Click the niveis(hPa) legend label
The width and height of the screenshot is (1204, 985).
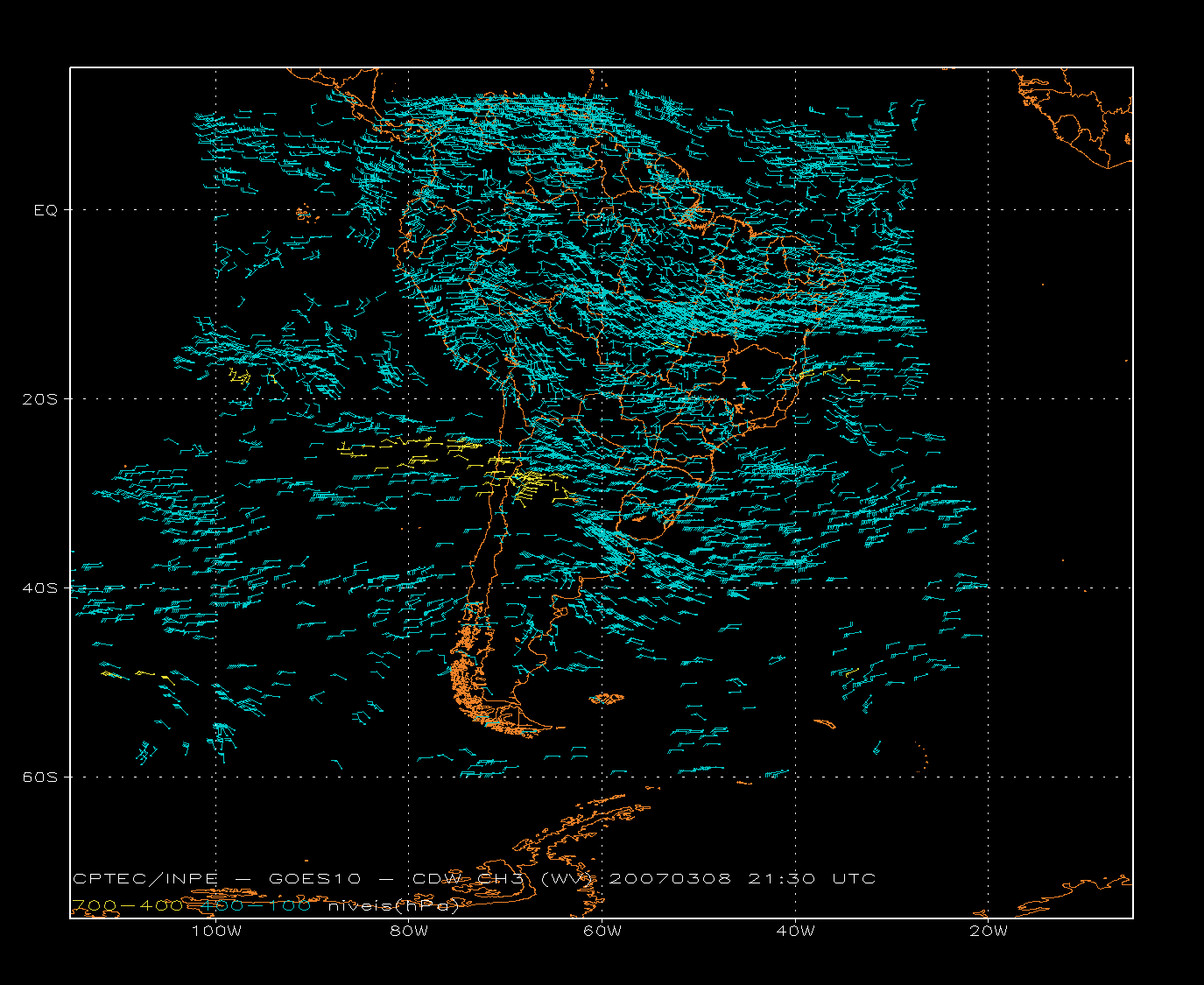[x=395, y=906]
